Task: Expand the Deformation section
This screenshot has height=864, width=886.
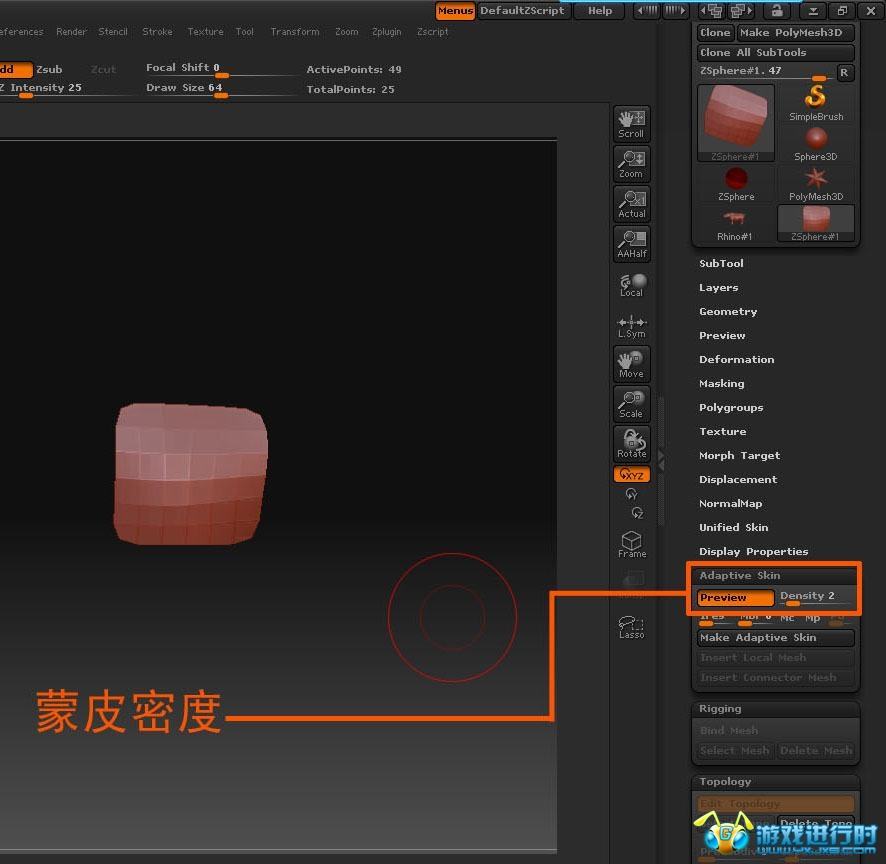Action: point(736,359)
